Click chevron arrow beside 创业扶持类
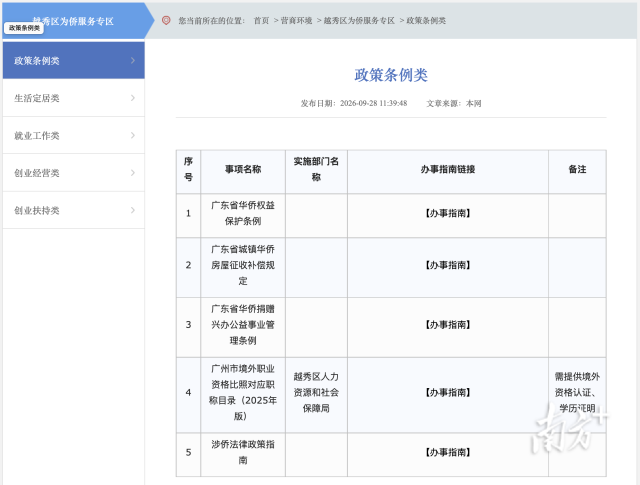 (x=133, y=210)
